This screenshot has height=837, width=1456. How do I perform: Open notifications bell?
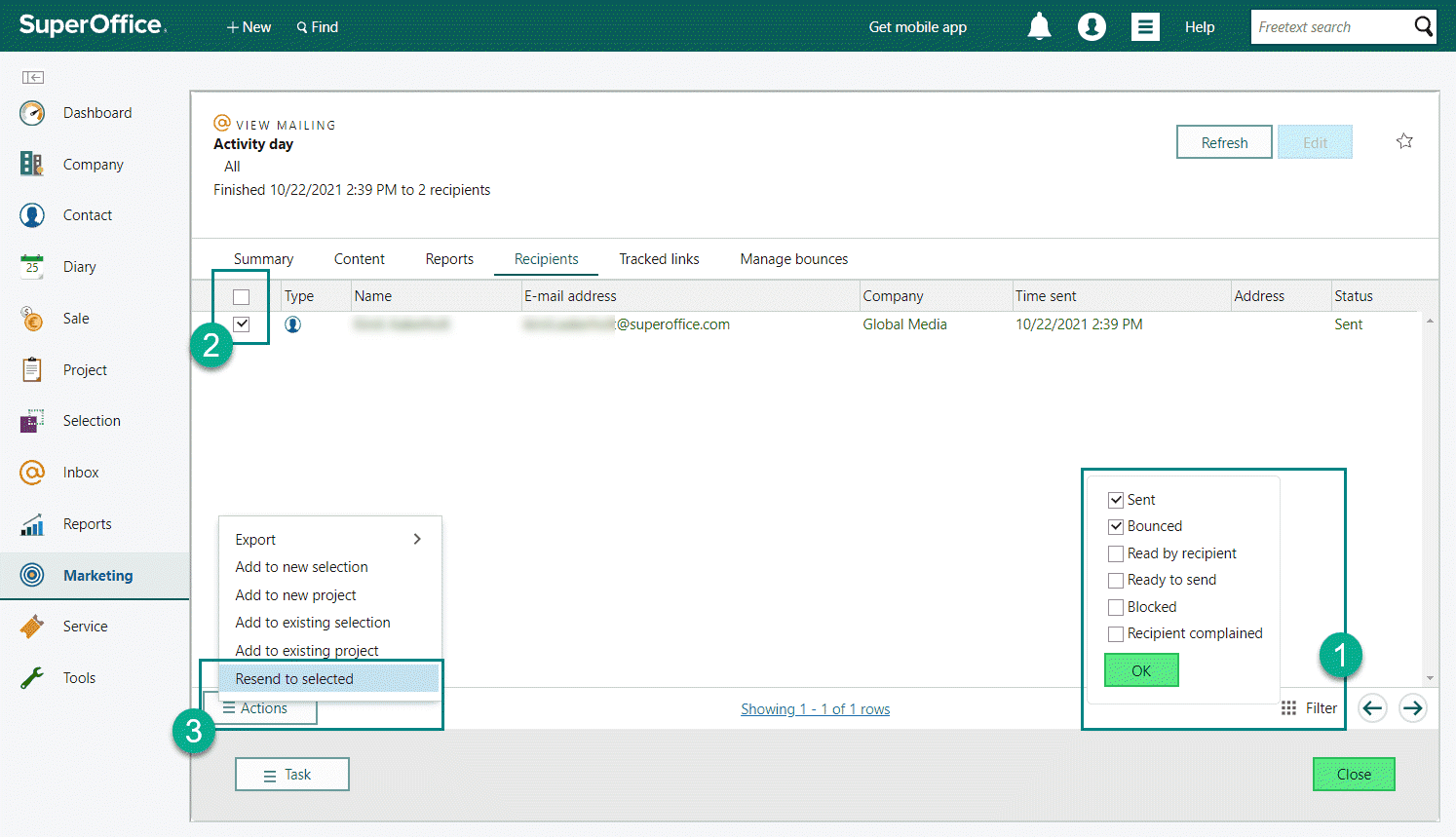pyautogui.click(x=1040, y=26)
